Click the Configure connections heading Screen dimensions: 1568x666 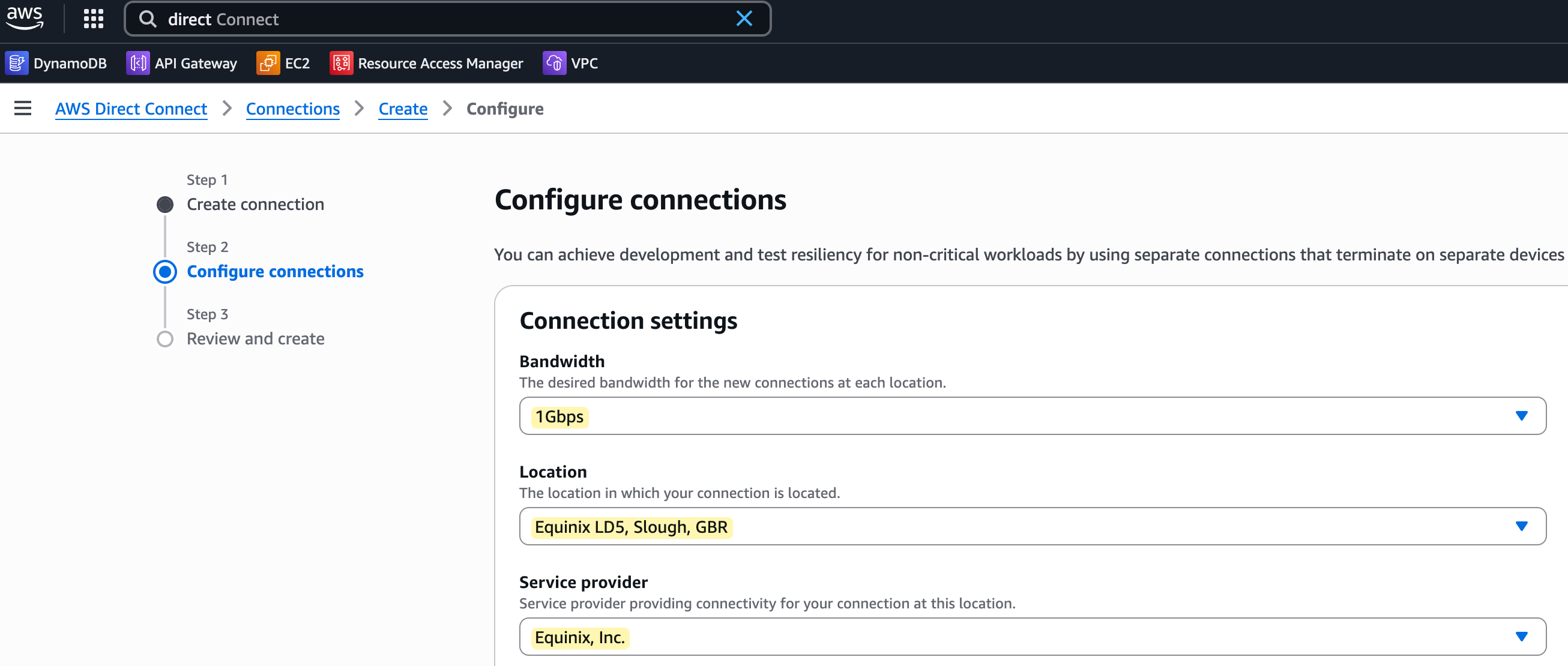(641, 200)
